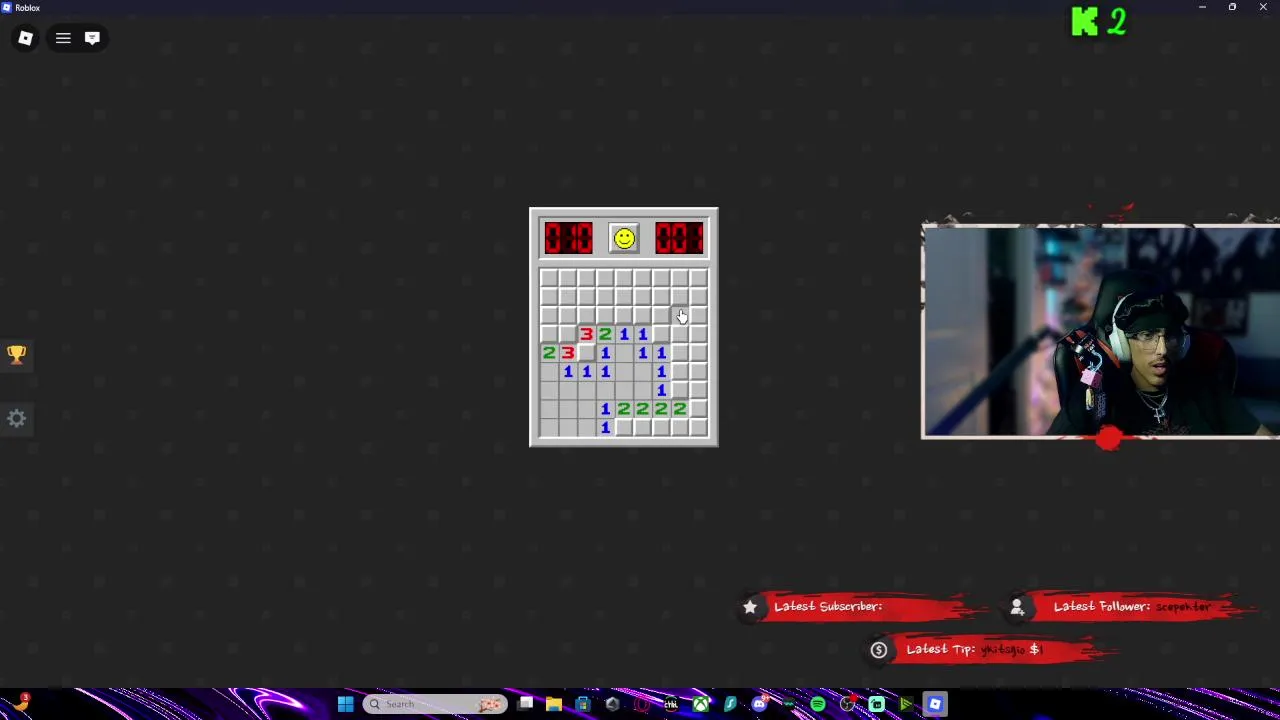Select the active Roblox taskbar icon
Image resolution: width=1280 pixels, height=720 pixels.
click(935, 704)
